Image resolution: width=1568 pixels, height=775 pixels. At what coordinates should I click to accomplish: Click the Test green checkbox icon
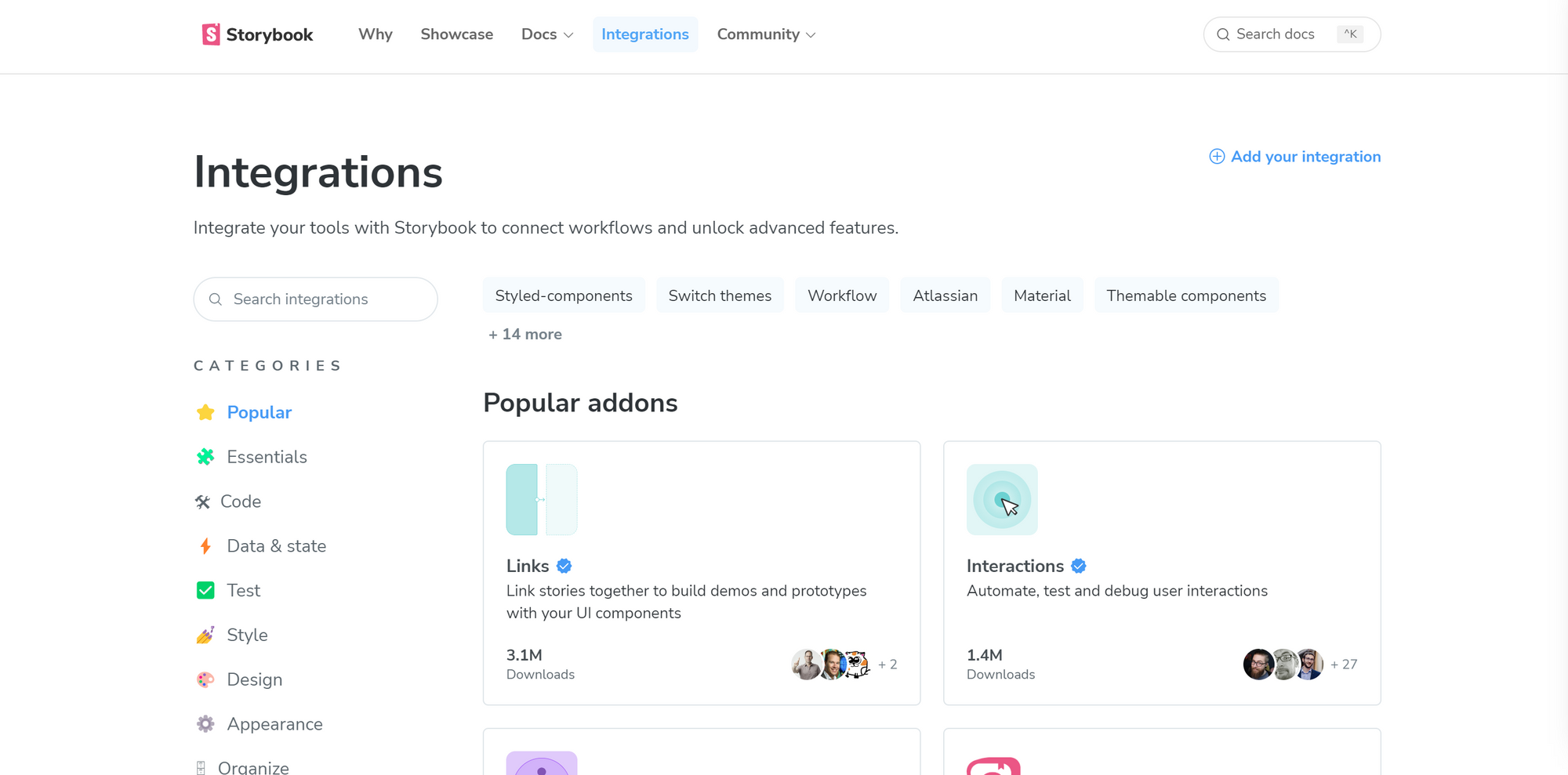pyautogui.click(x=205, y=590)
